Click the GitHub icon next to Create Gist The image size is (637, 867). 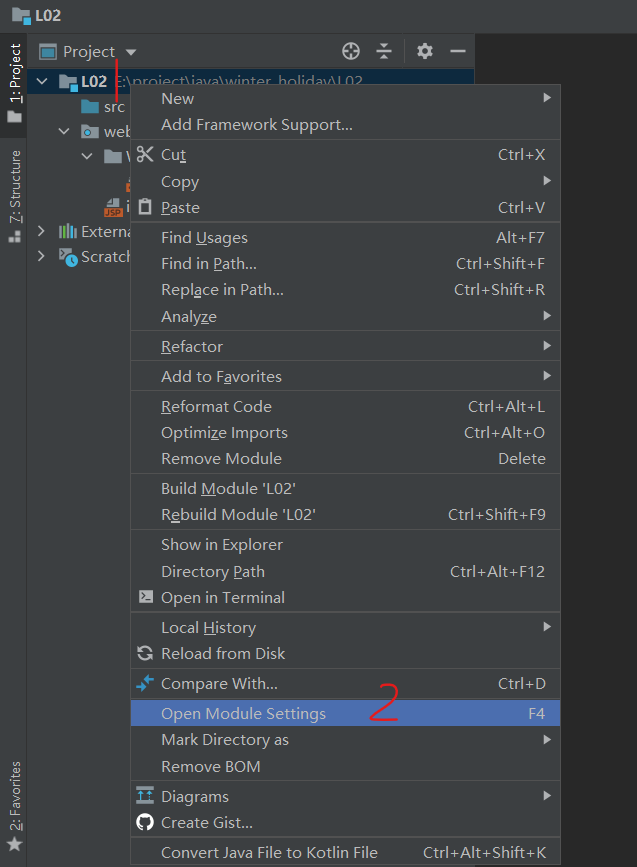pyautogui.click(x=145, y=822)
